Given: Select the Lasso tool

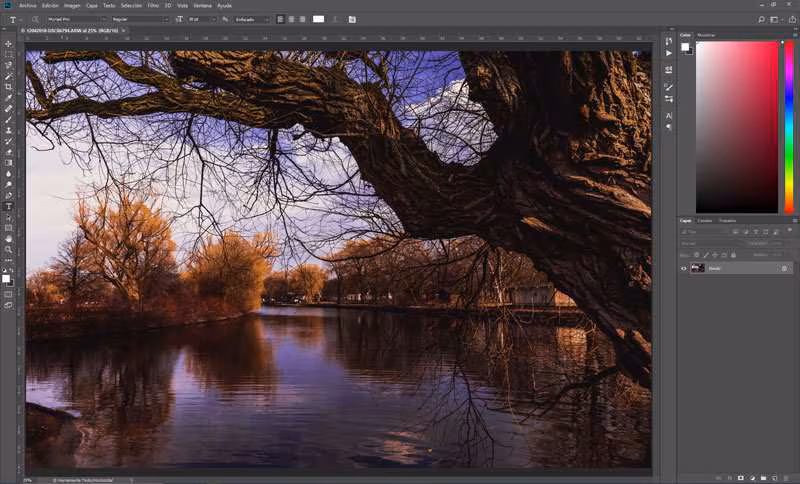Looking at the screenshot, I should (x=8, y=65).
